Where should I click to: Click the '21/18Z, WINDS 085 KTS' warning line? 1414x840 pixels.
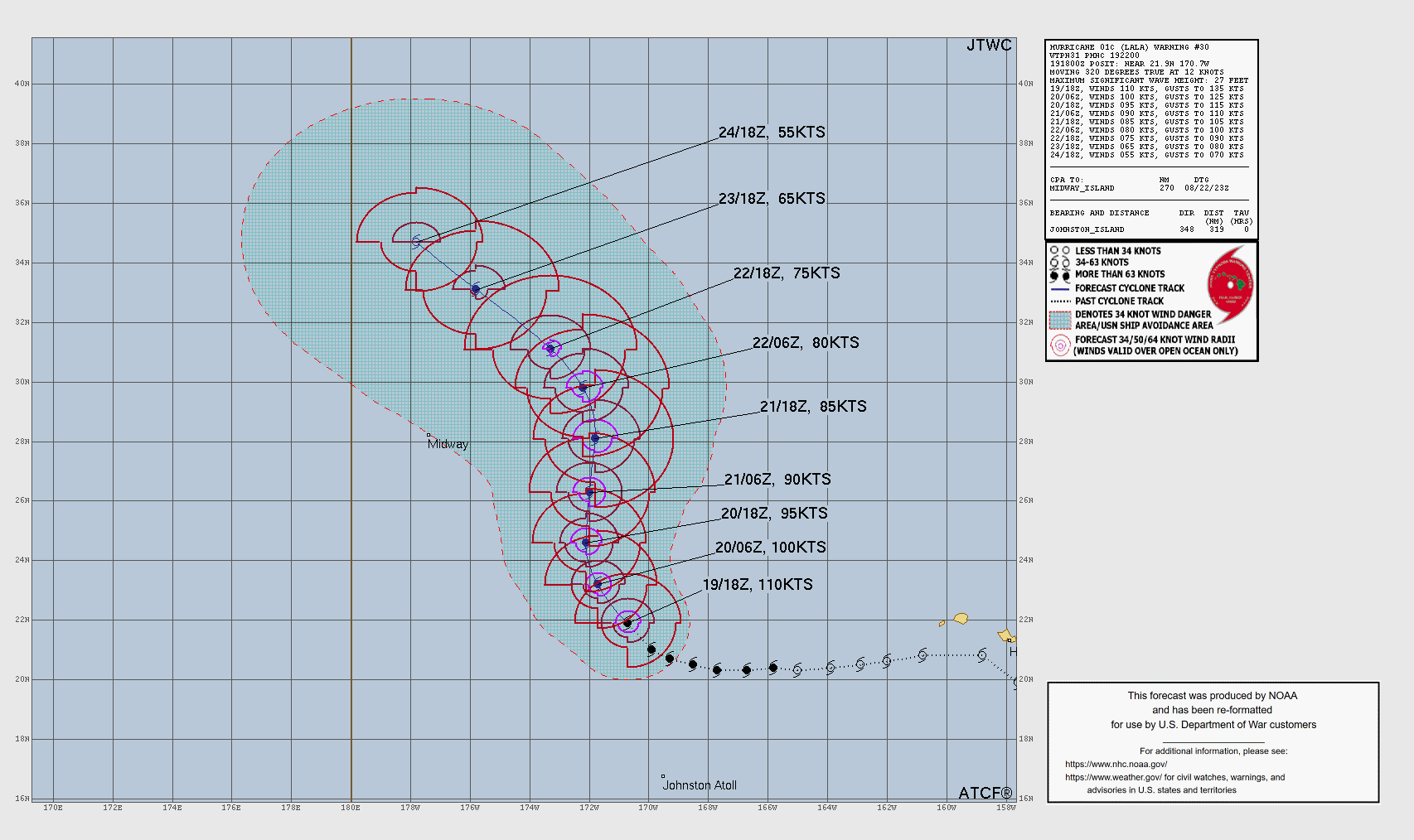pos(1147,122)
